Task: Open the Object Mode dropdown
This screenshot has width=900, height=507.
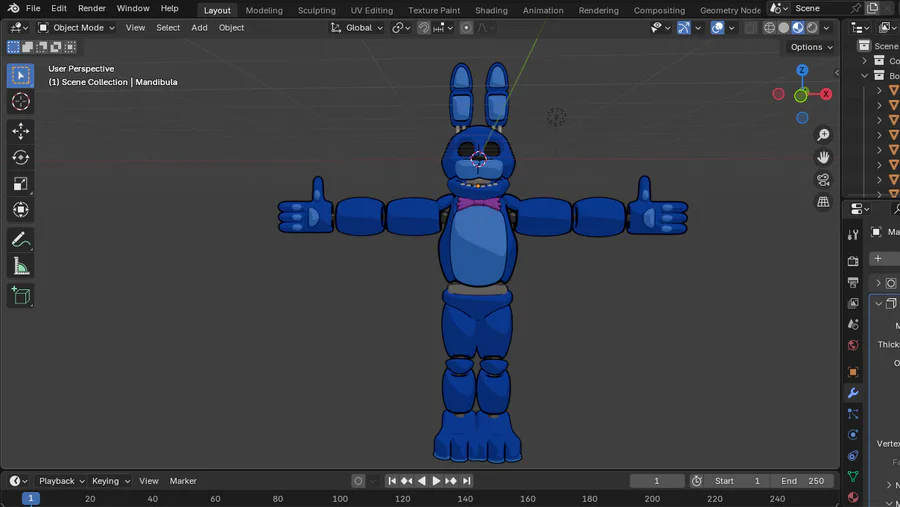Action: 76,28
